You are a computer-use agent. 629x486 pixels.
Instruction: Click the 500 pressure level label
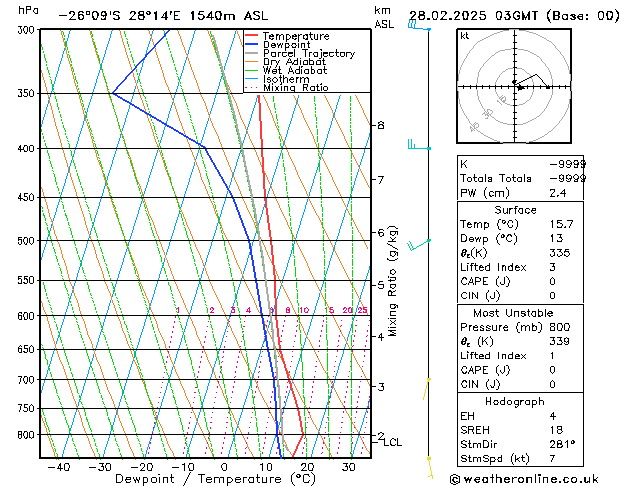point(28,241)
